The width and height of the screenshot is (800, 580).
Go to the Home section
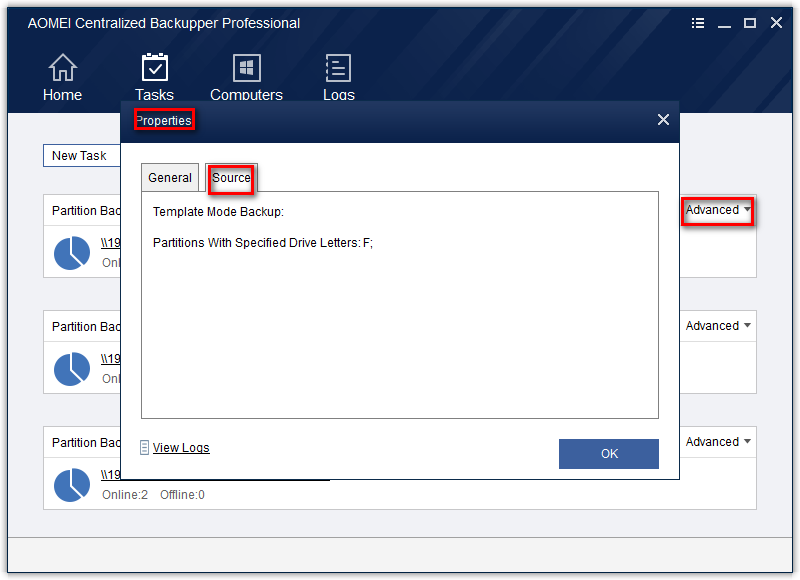(62, 77)
